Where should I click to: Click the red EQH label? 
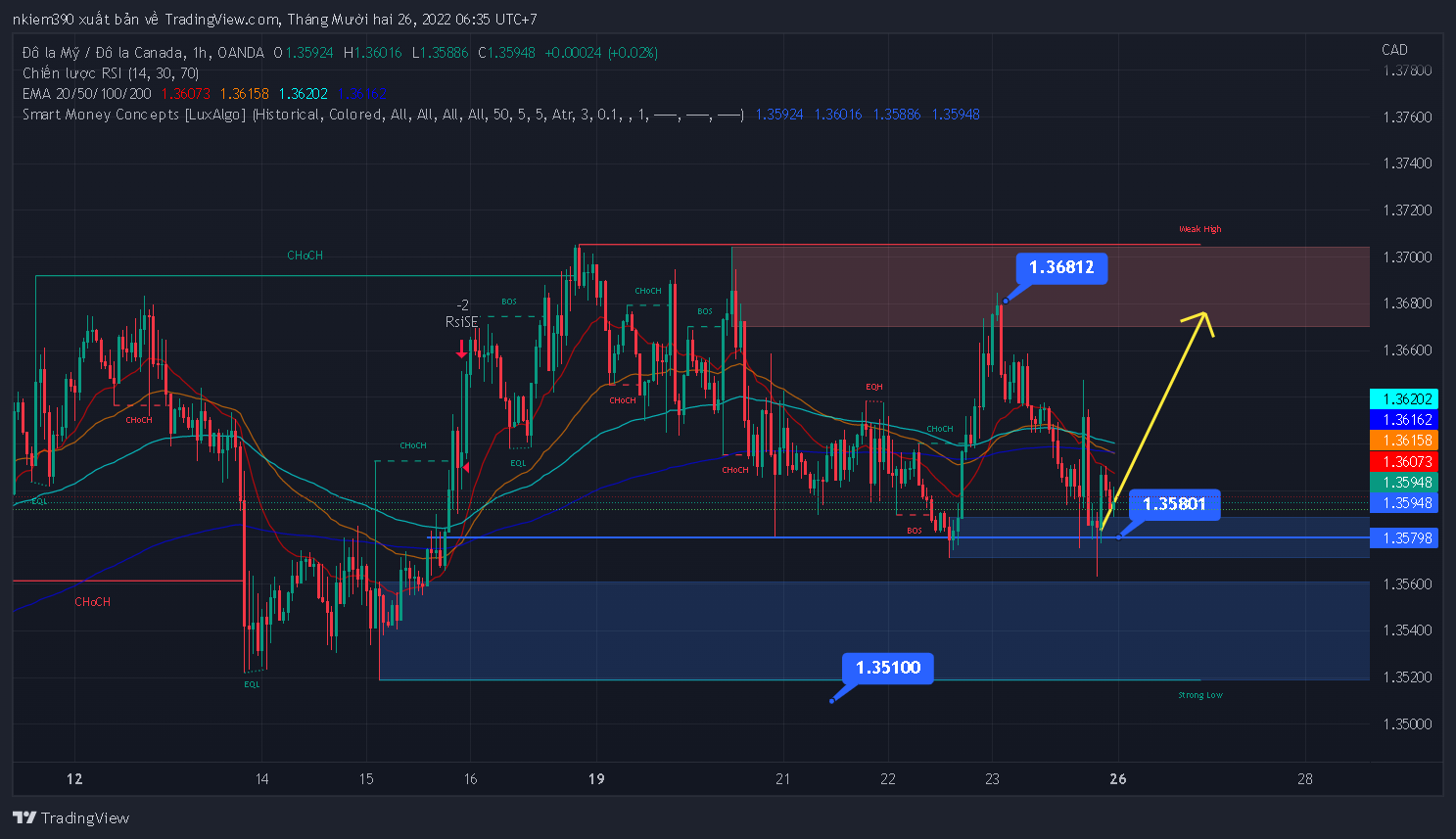[x=873, y=387]
